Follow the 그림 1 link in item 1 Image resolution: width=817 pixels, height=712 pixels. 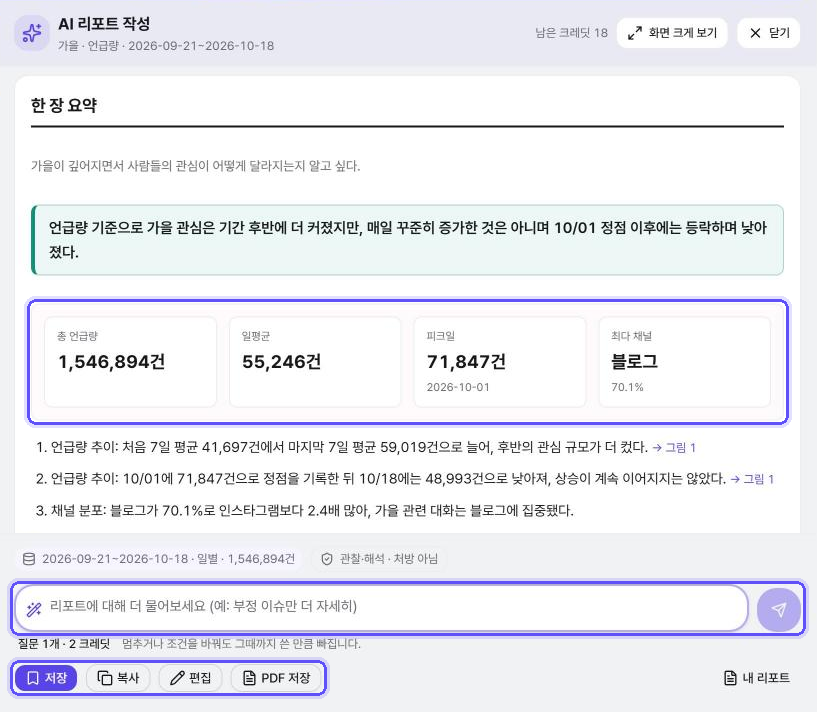(674, 447)
